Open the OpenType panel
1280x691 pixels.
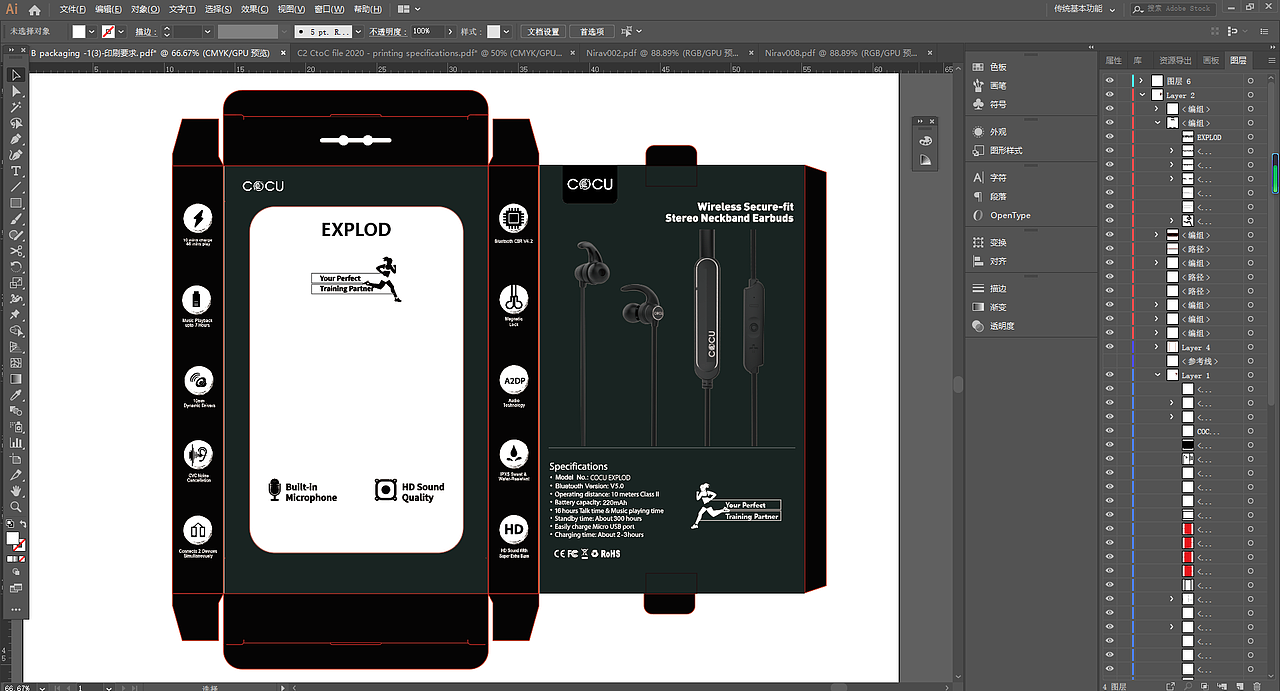(x=1002, y=215)
